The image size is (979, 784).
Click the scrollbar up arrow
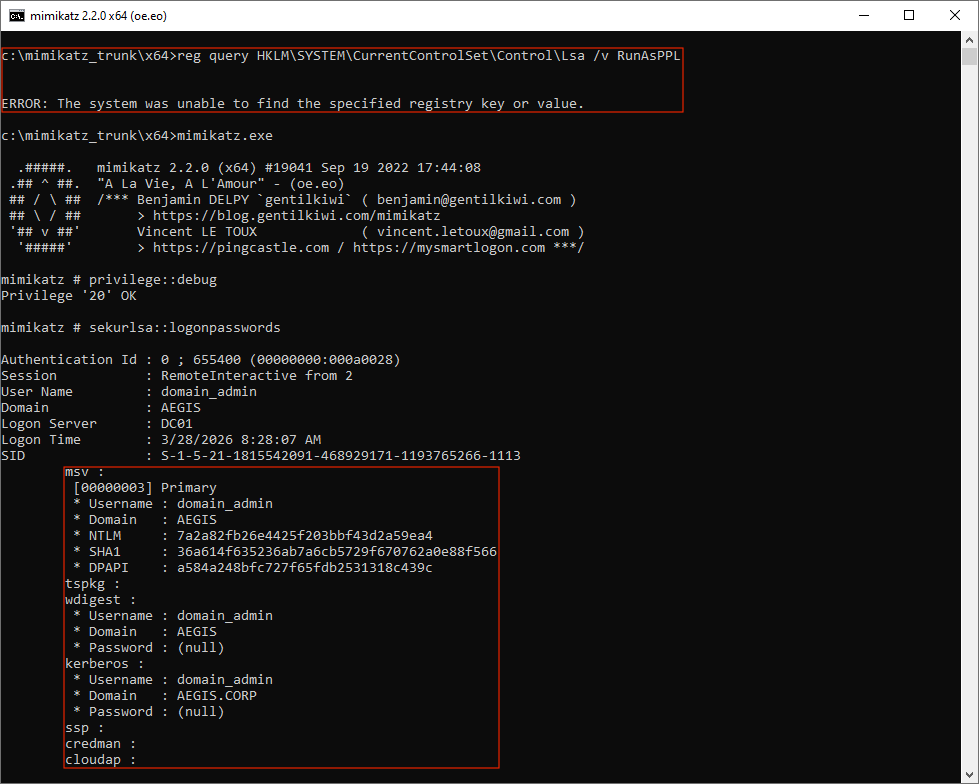click(x=969, y=40)
